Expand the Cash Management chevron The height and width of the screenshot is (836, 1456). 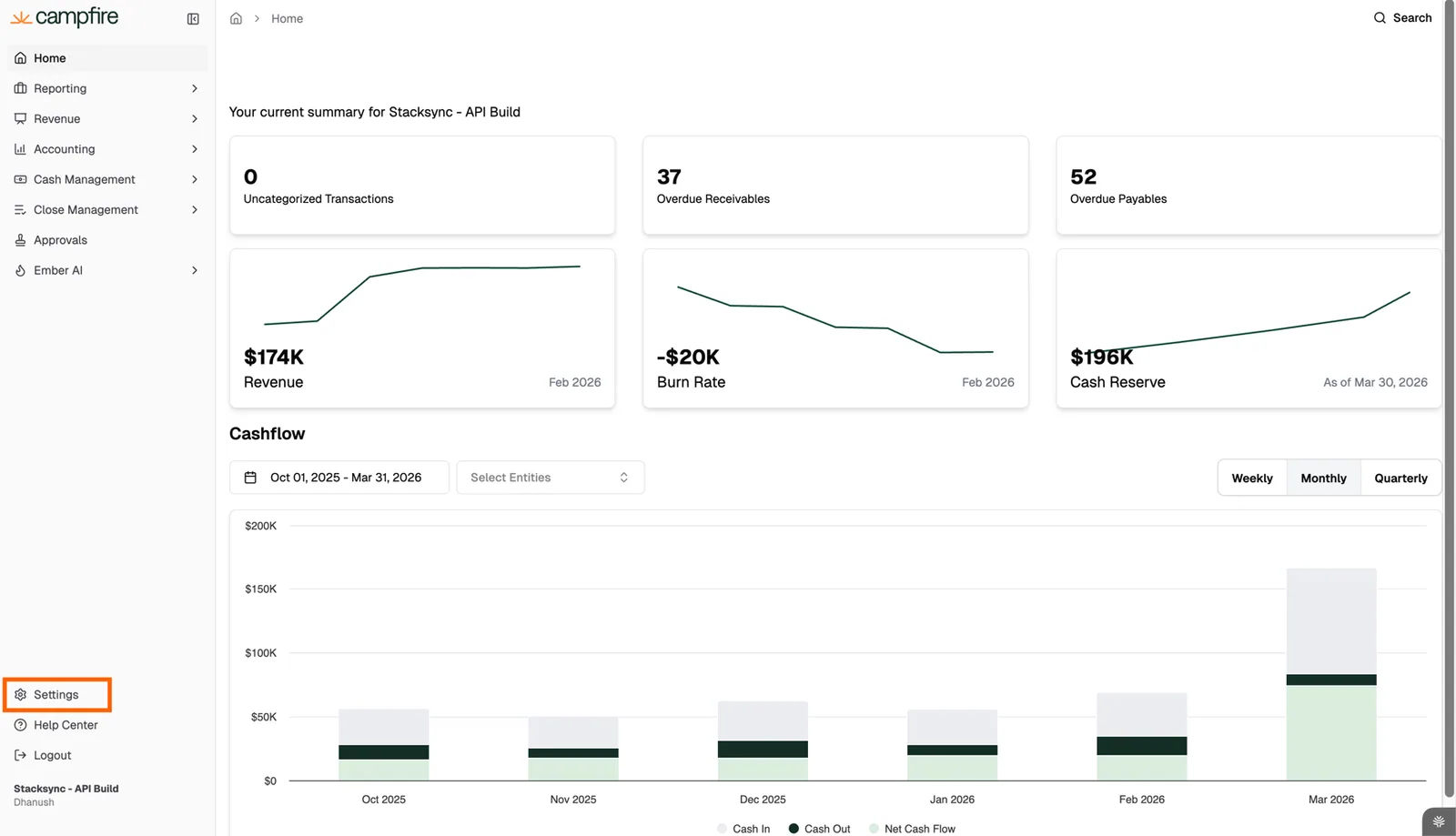pos(195,179)
